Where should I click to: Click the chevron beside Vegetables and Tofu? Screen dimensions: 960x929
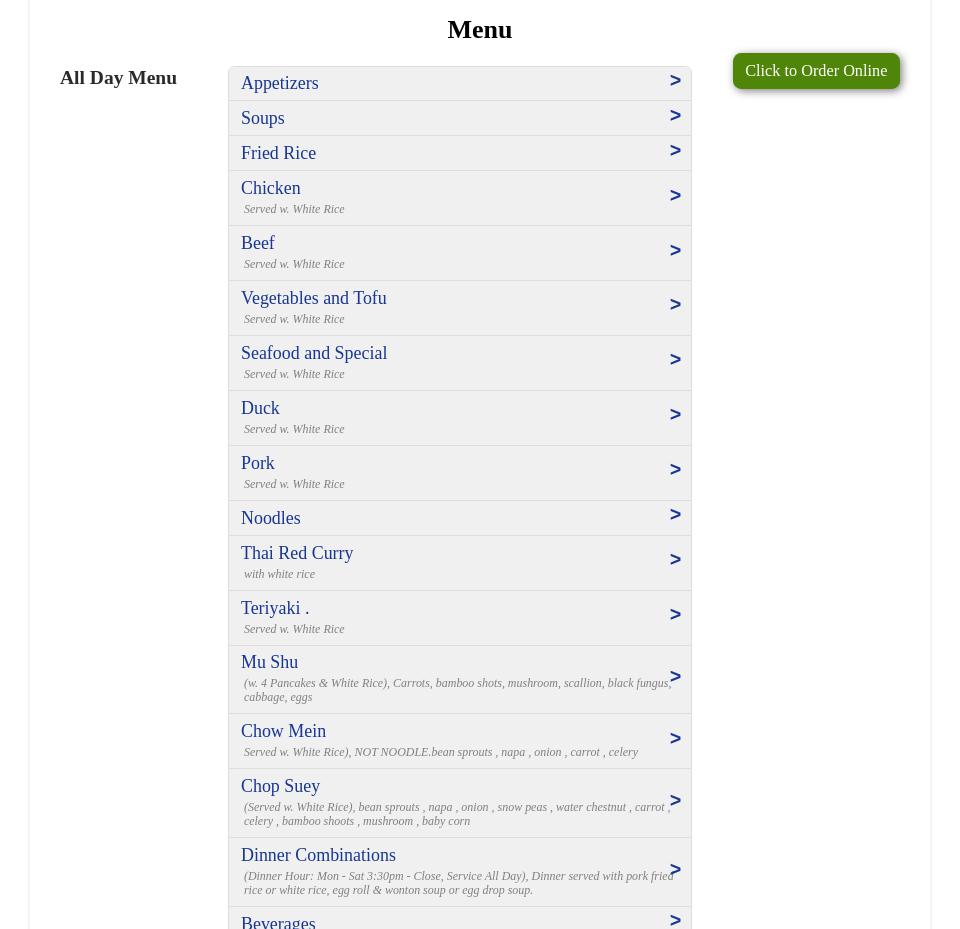click(675, 305)
